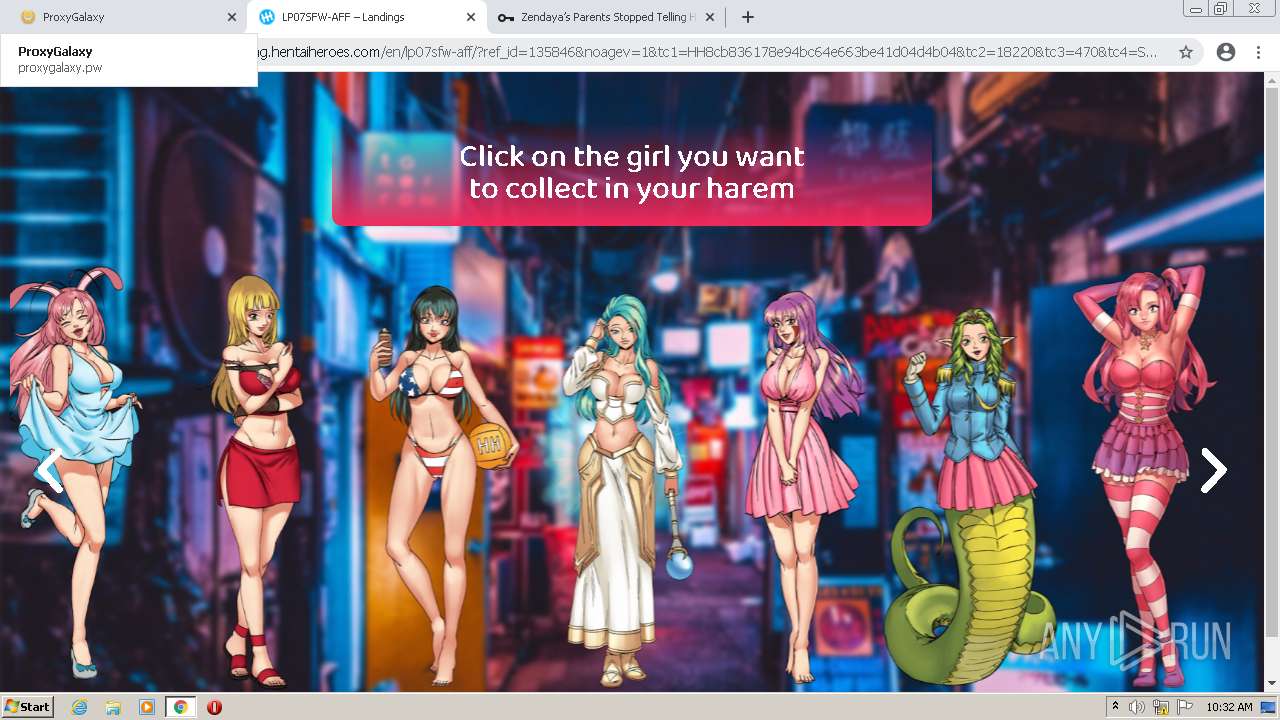Open the Windows Start menu

point(28,707)
